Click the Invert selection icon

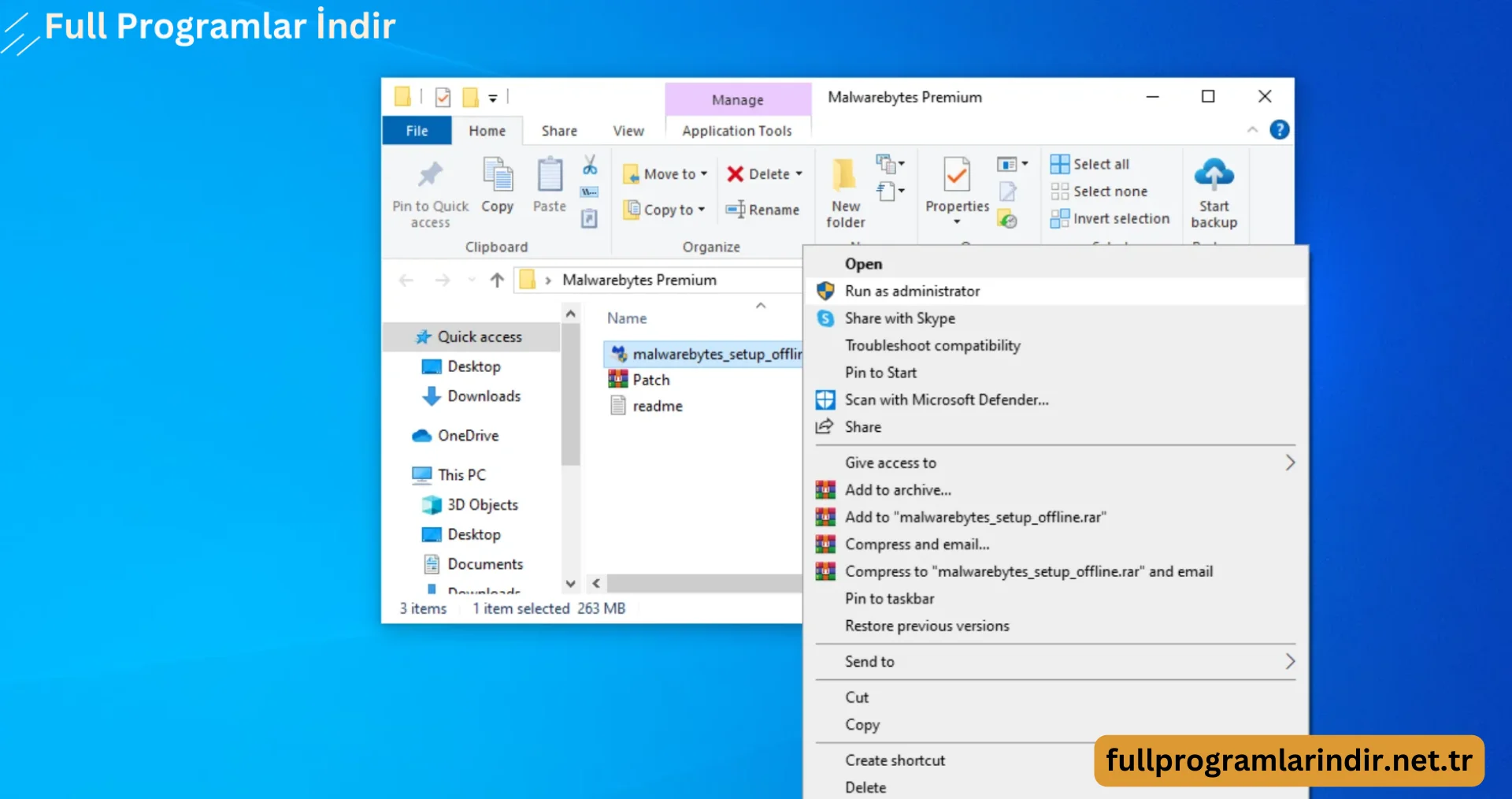point(1060,218)
